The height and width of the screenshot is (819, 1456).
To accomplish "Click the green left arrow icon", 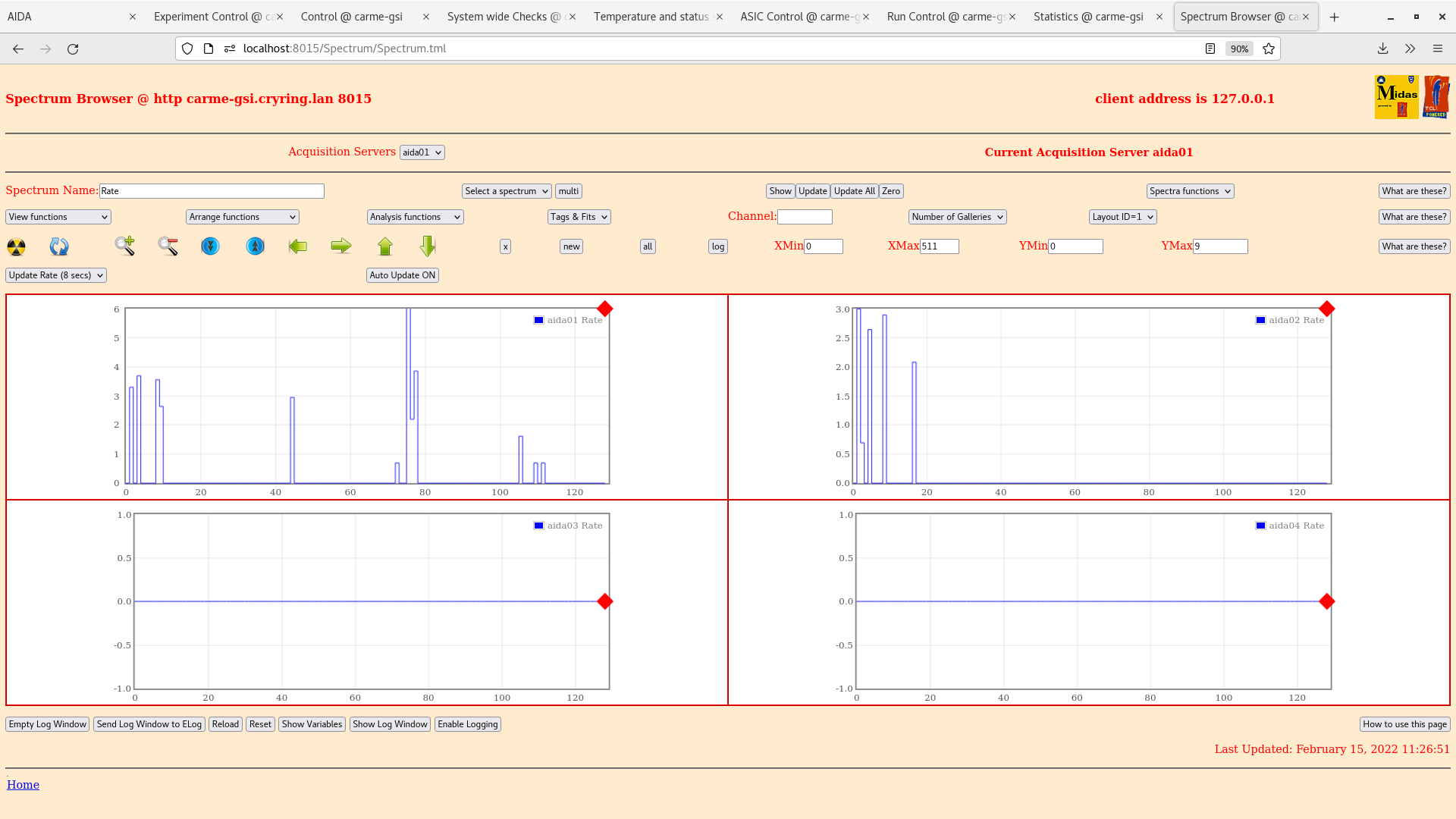I will [x=298, y=246].
